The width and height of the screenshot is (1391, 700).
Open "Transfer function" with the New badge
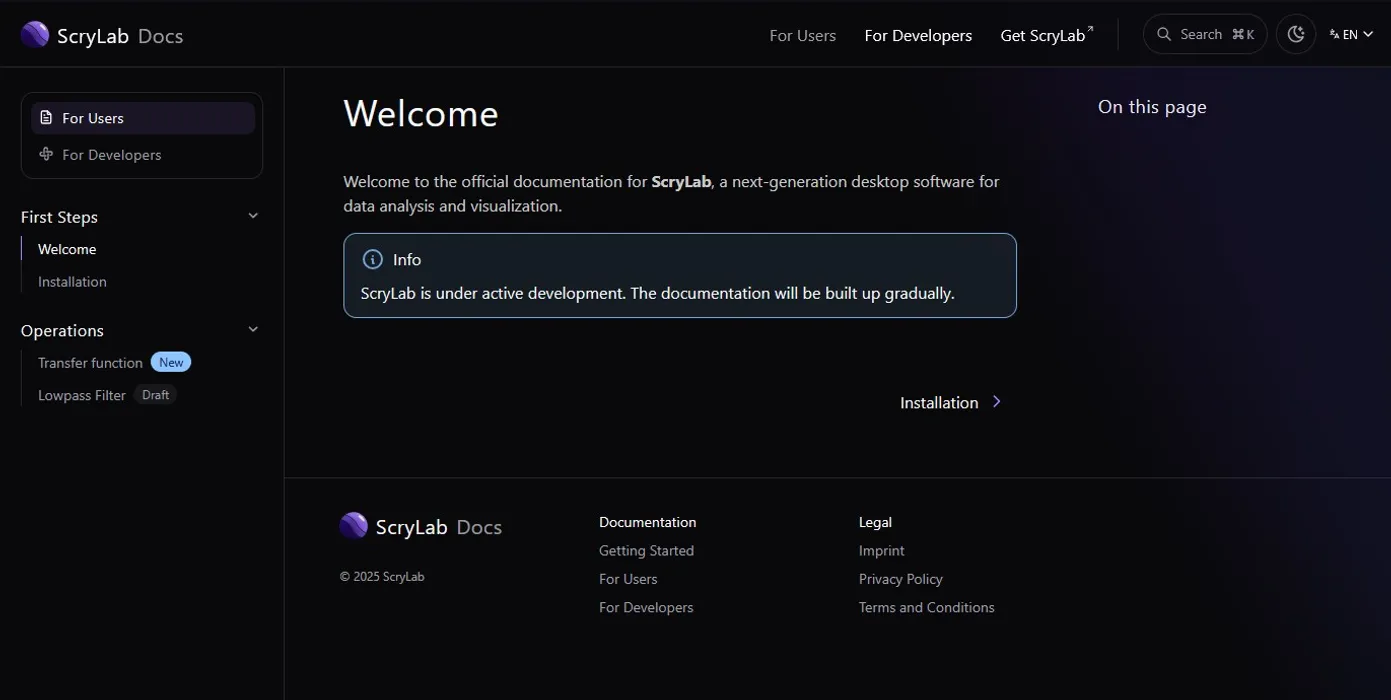91,362
